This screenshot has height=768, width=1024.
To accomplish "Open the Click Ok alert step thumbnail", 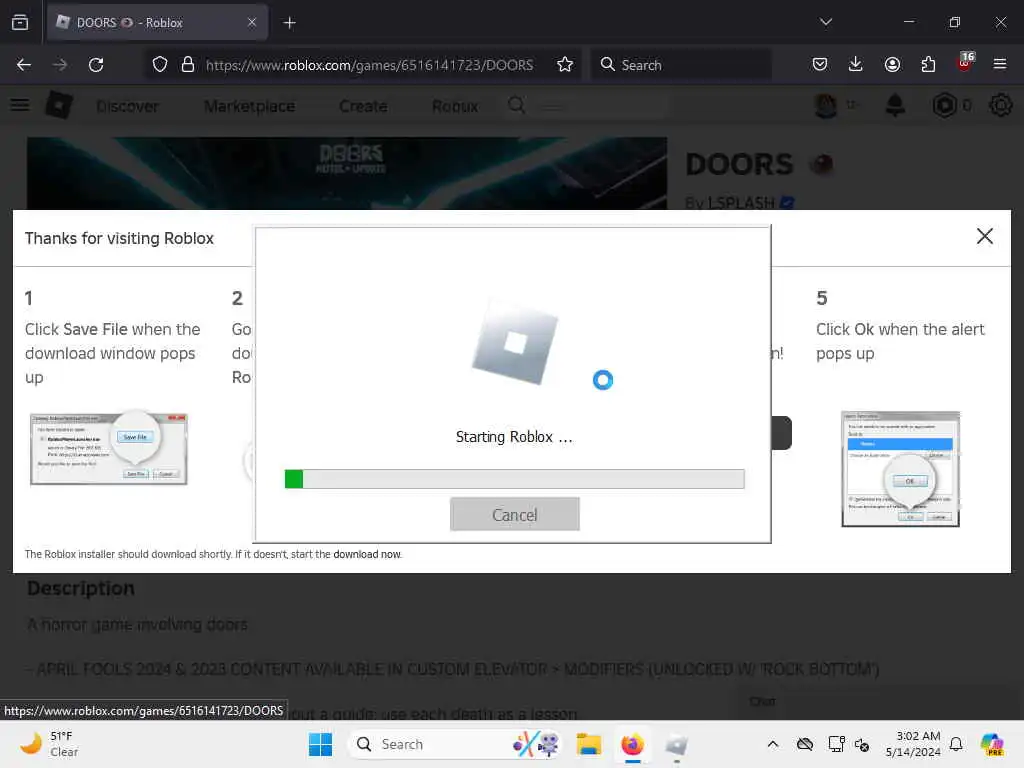I will pos(901,469).
